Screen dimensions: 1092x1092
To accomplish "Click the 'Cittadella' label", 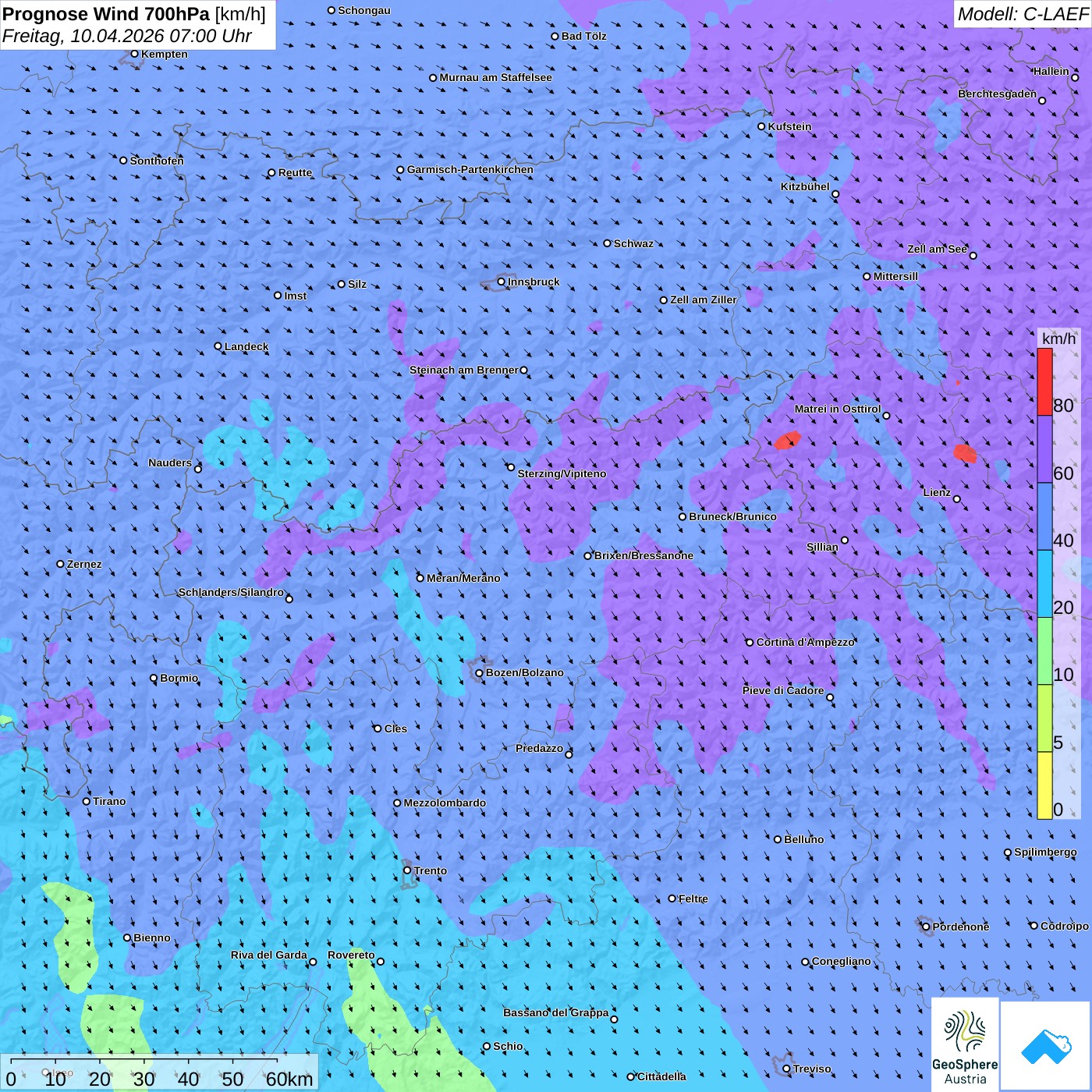I will [x=661, y=1076].
